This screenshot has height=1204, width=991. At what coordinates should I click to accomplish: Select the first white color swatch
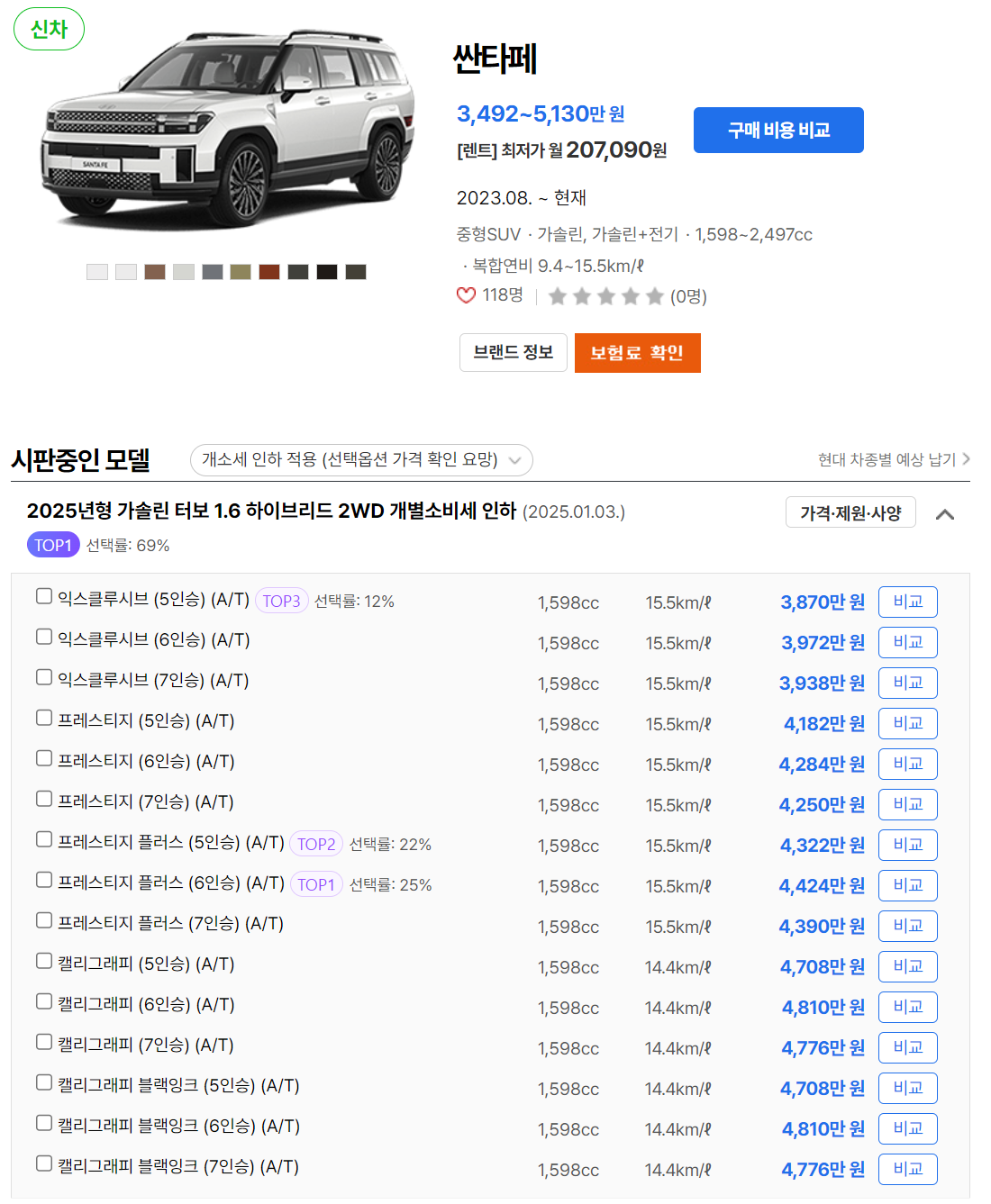(x=97, y=272)
